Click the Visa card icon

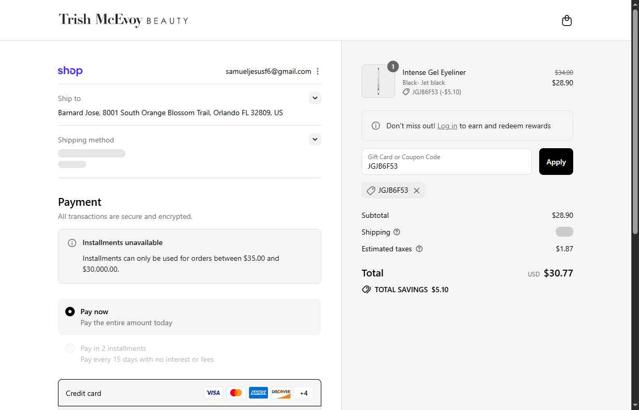tap(213, 393)
